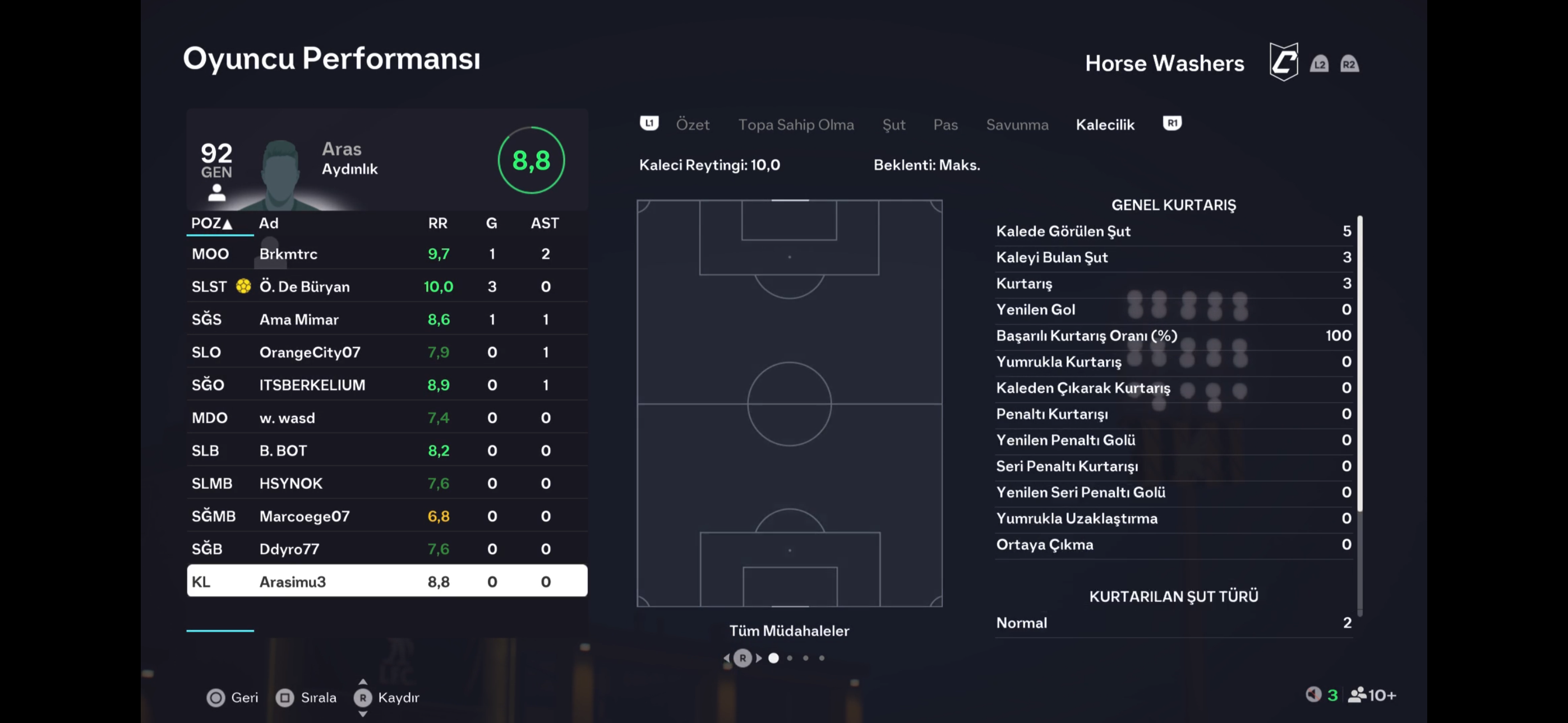Switch to the Savunma tab
The width and height of the screenshot is (1568, 723).
(1017, 125)
